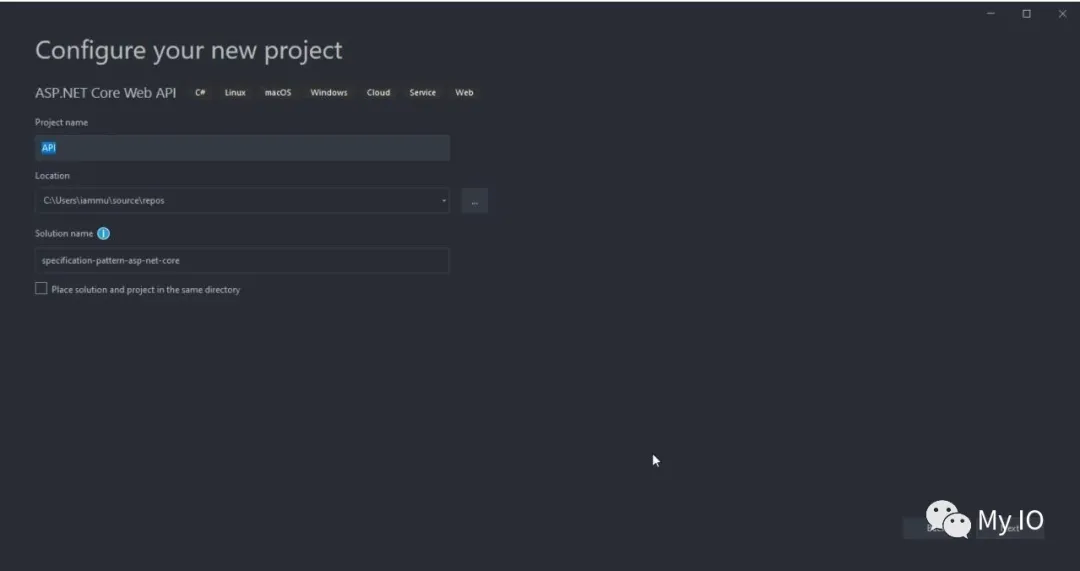
Task: Click the Solution name info icon
Action: click(x=103, y=233)
